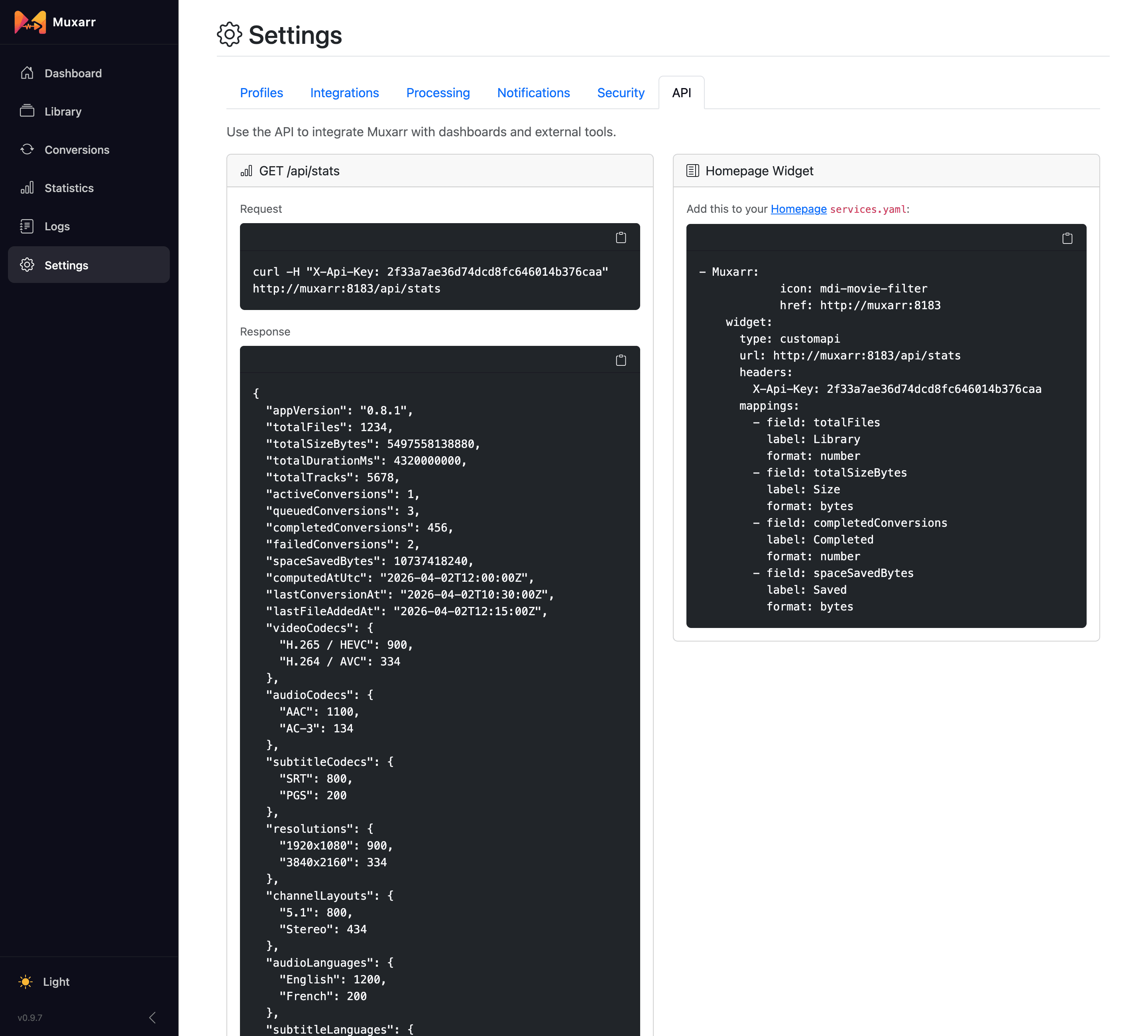Toggle the Light theme label

click(56, 981)
